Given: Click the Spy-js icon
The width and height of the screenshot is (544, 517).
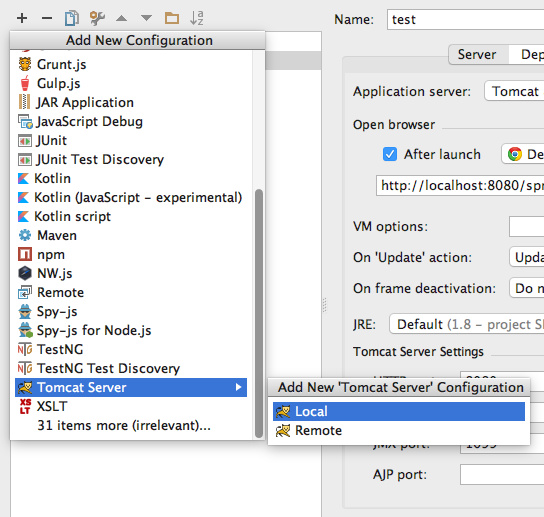Looking at the screenshot, I should tap(25, 311).
